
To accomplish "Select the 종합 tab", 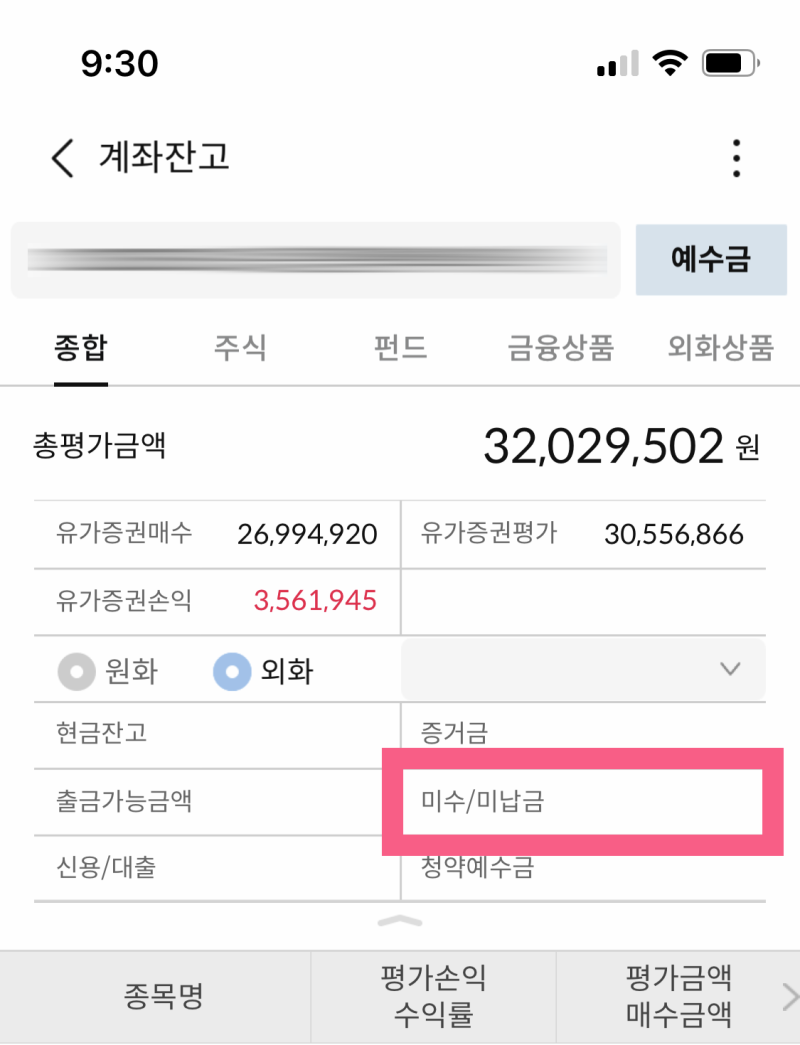I will [80, 348].
